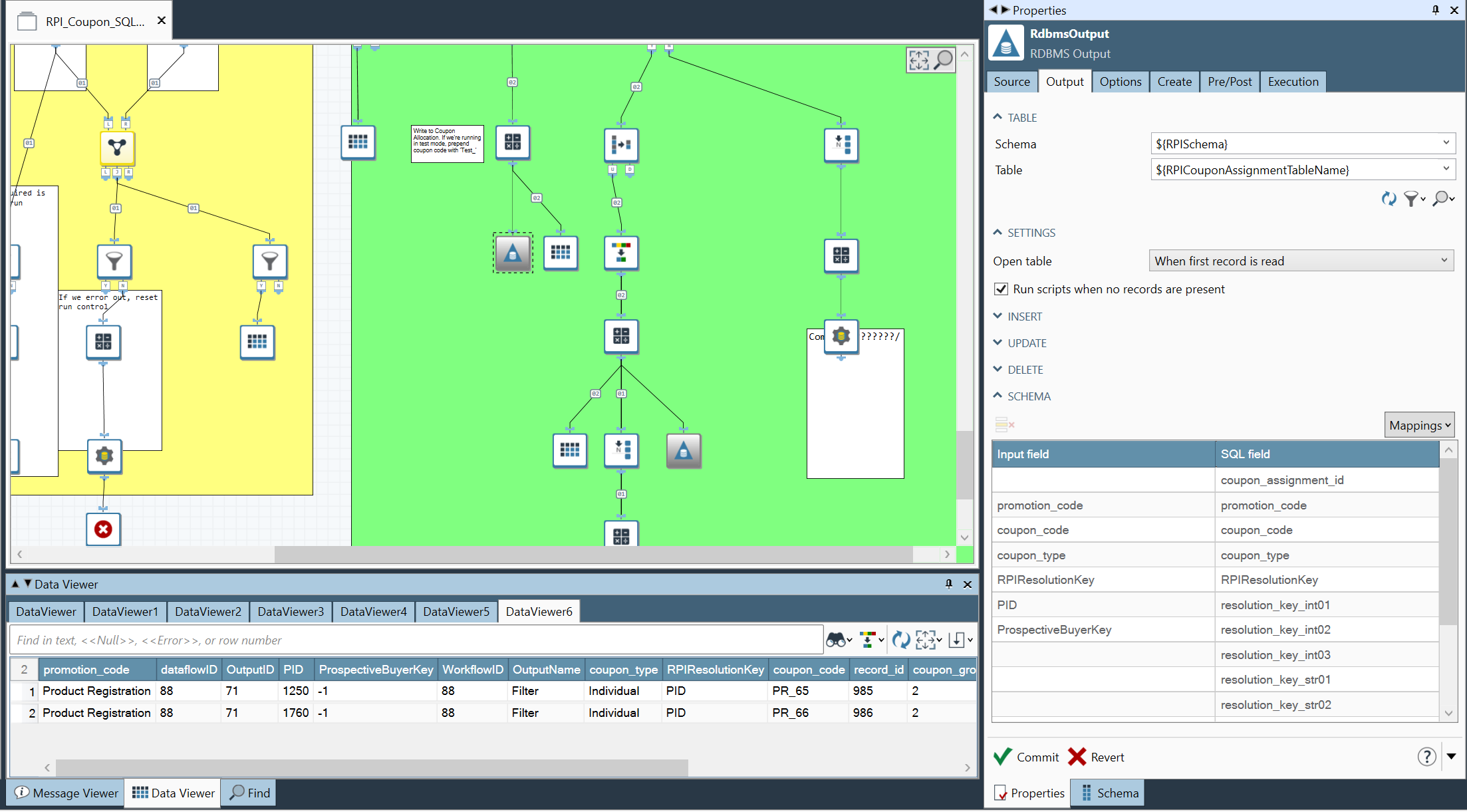Click the red error stop node on canvas
1467x812 pixels.
coord(103,529)
